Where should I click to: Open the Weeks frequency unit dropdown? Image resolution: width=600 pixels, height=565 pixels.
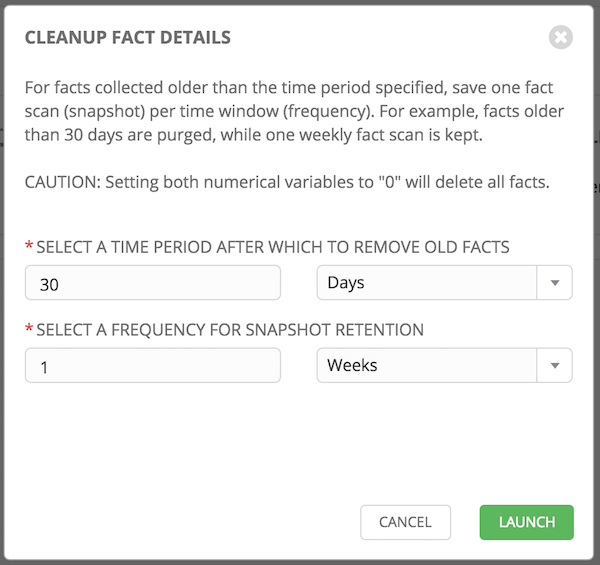pyautogui.click(x=445, y=365)
